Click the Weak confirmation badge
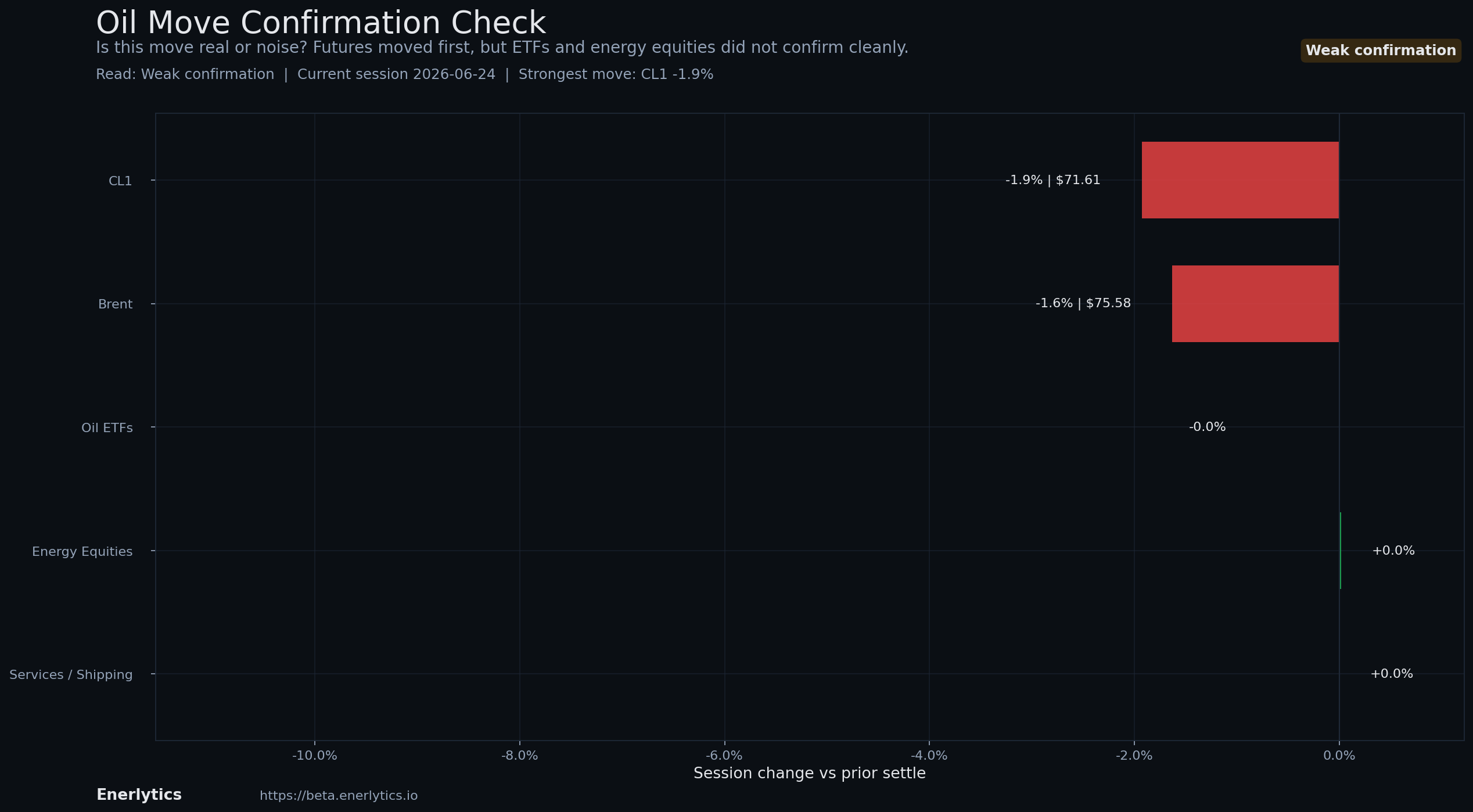 [1381, 51]
